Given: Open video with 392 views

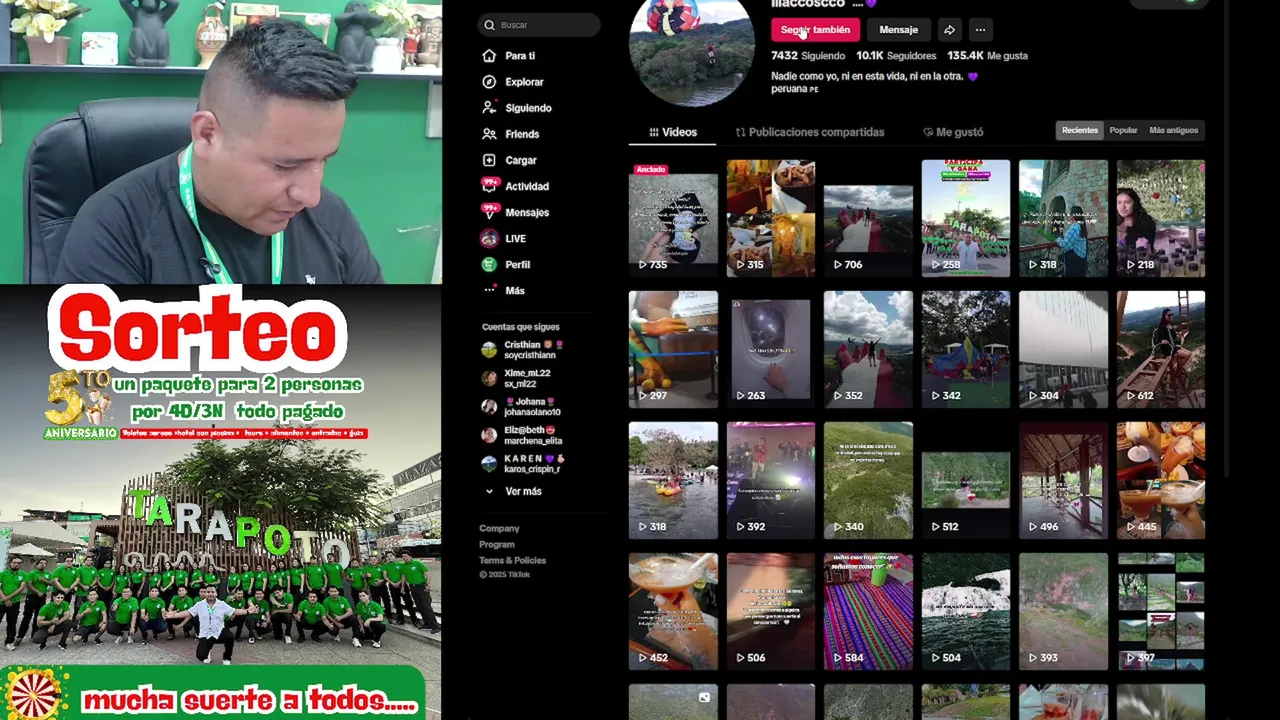Looking at the screenshot, I should (770, 480).
